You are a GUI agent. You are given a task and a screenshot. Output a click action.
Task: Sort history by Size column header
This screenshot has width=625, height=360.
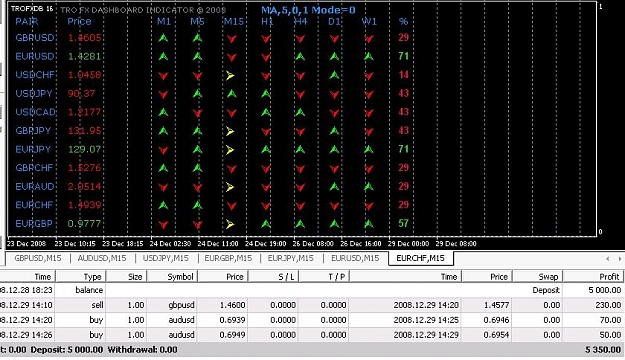[x=127, y=277]
